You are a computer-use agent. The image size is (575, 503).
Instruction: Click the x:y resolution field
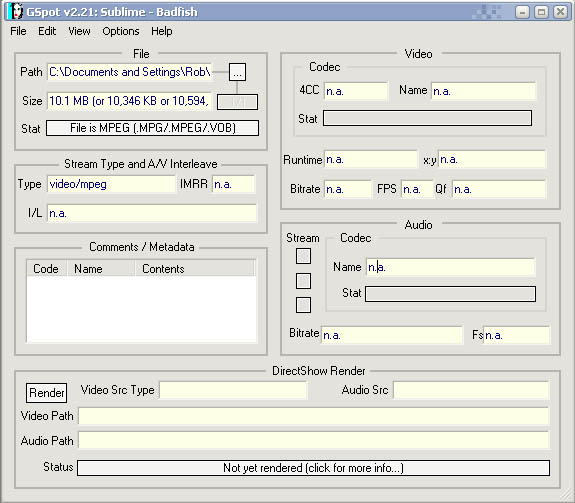492,159
